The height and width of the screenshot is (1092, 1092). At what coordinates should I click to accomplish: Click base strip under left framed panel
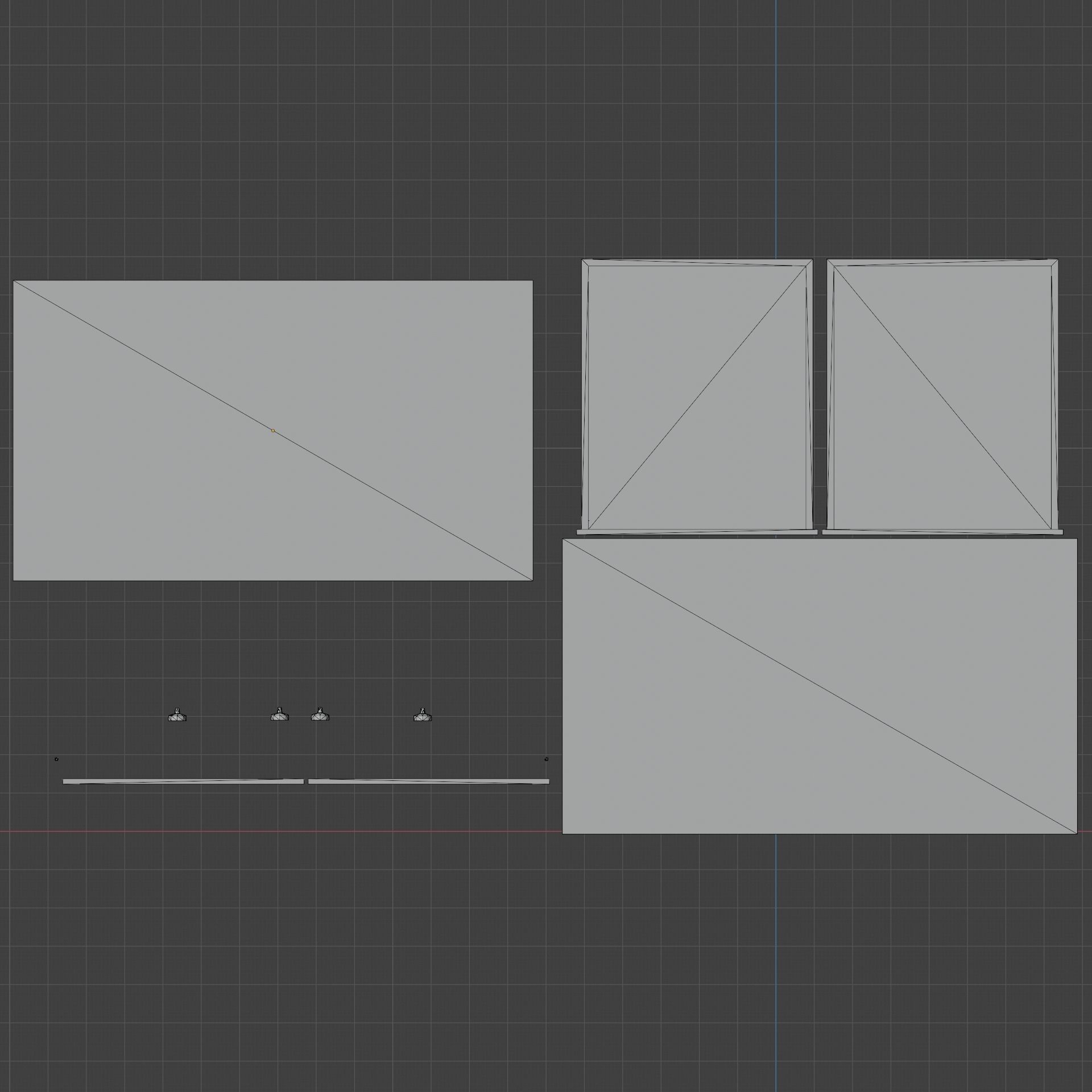[x=697, y=532]
